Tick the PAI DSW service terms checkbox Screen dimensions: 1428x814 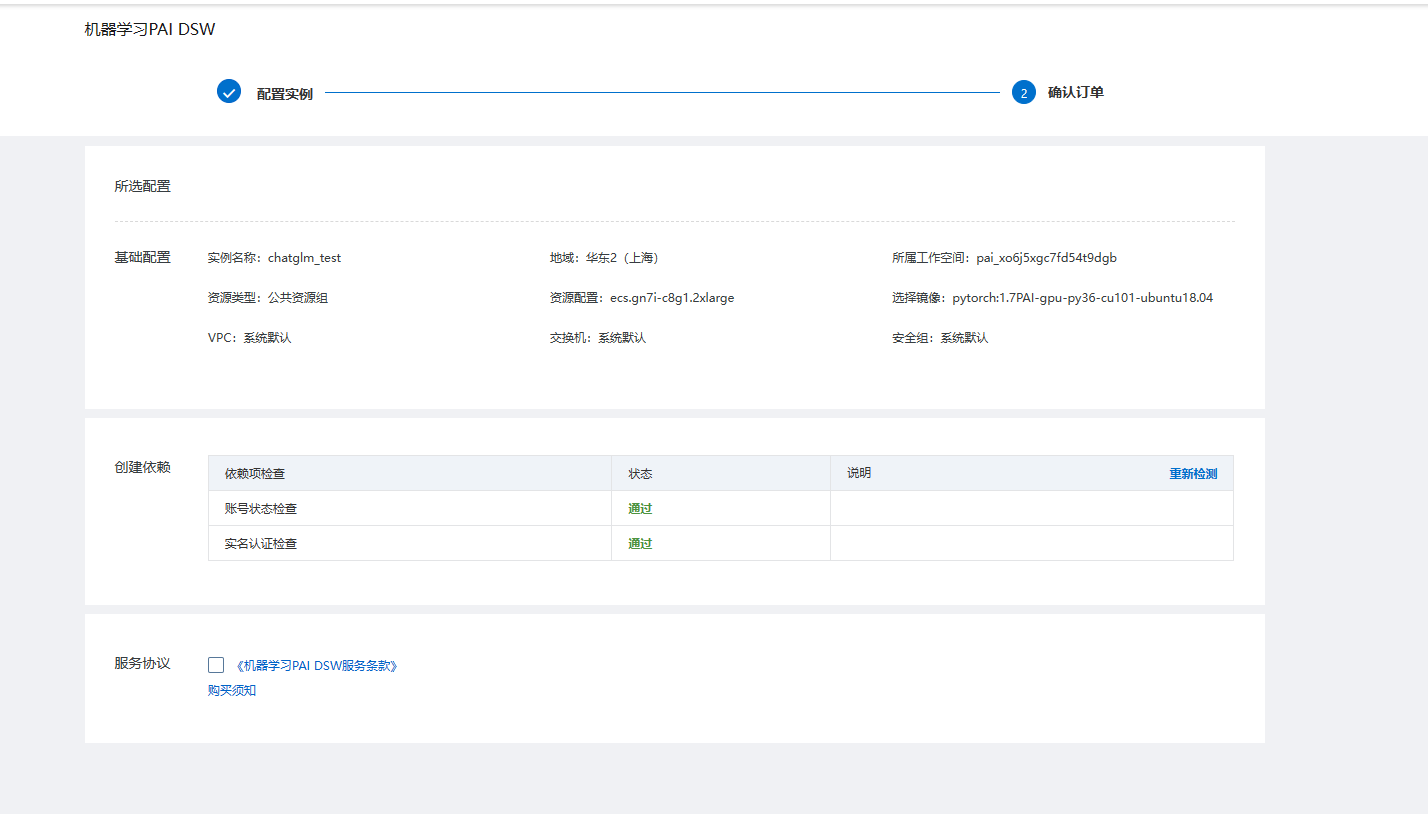216,665
